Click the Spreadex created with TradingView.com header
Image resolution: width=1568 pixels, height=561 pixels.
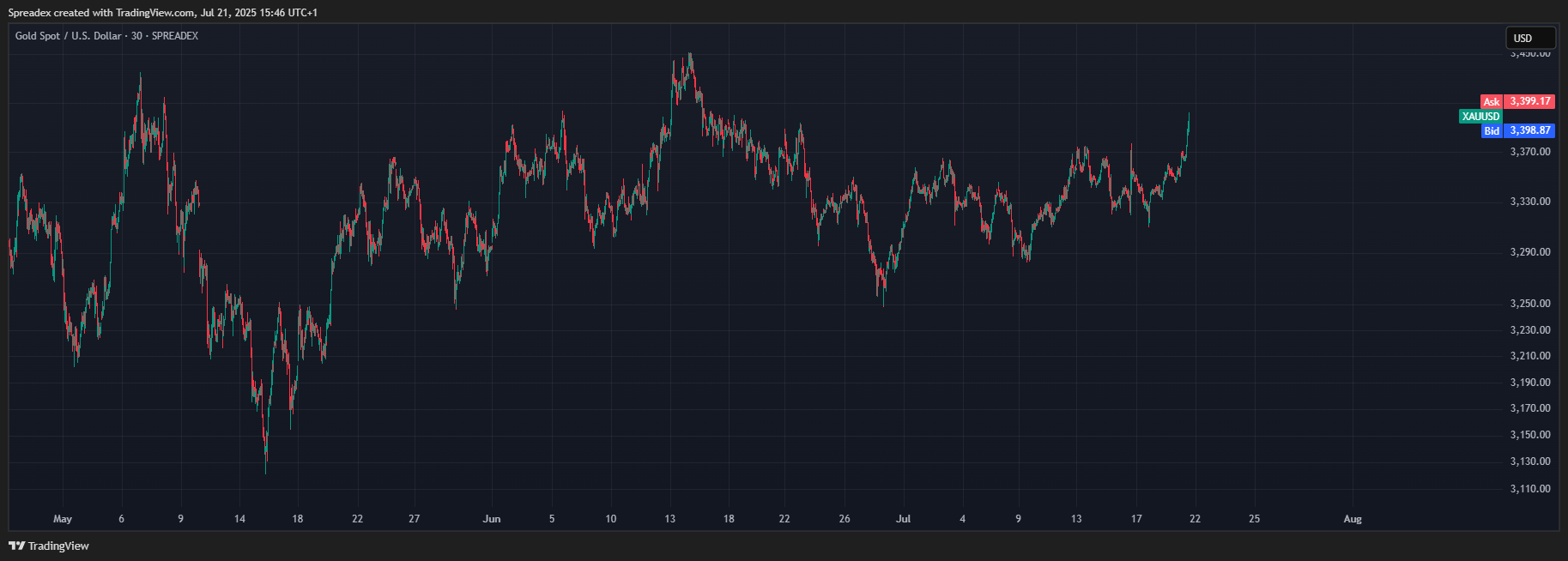(x=163, y=13)
